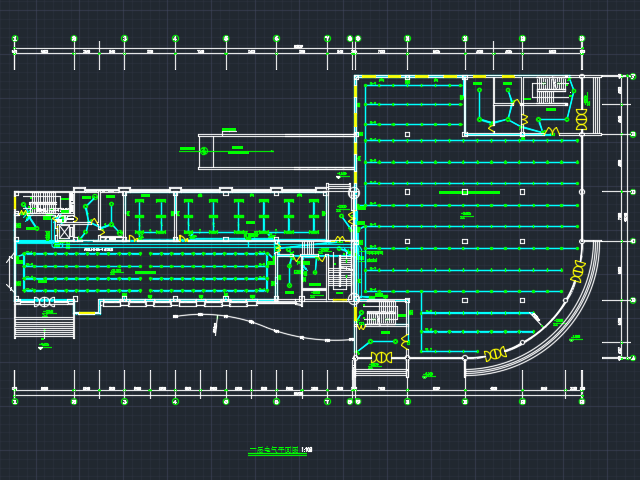Select yellow double door beside top-right stairwell
This screenshot has width=640, height=480.
[x=581, y=120]
